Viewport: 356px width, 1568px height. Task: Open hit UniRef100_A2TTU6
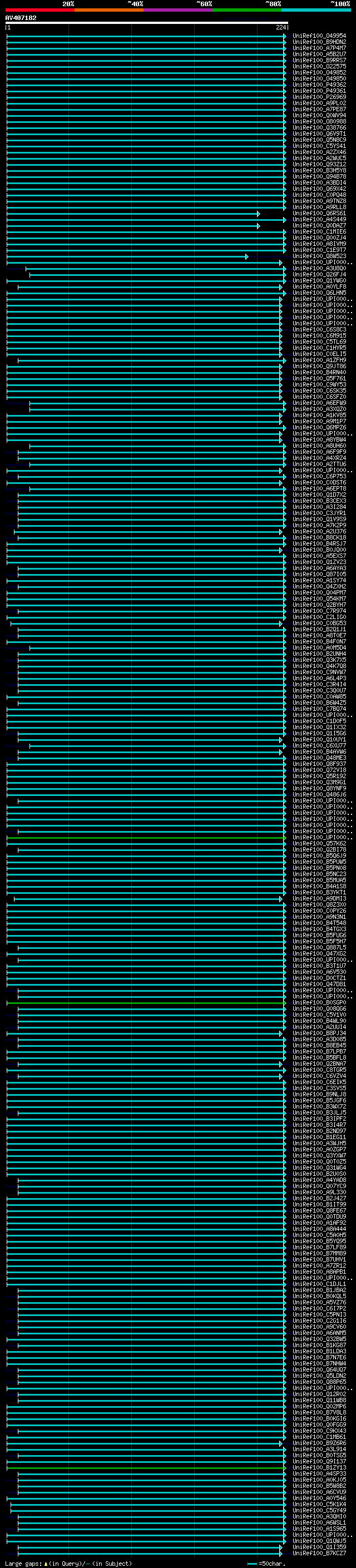coord(319,464)
